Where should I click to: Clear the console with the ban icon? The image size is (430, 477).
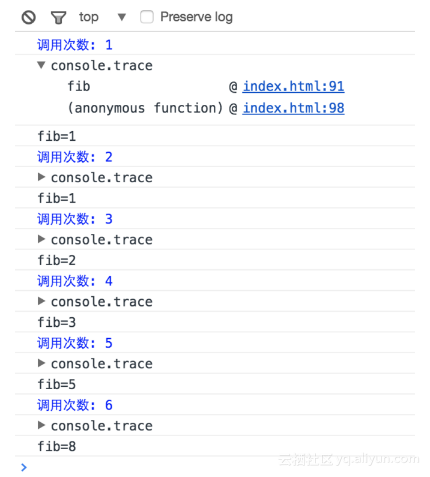click(29, 17)
